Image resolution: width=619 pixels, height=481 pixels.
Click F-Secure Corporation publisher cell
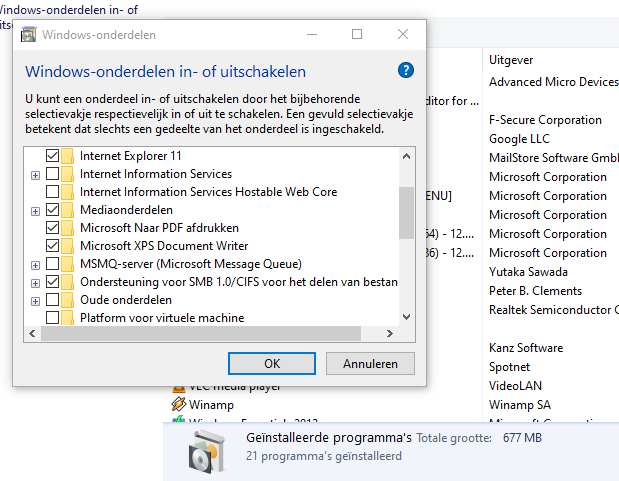click(x=545, y=120)
